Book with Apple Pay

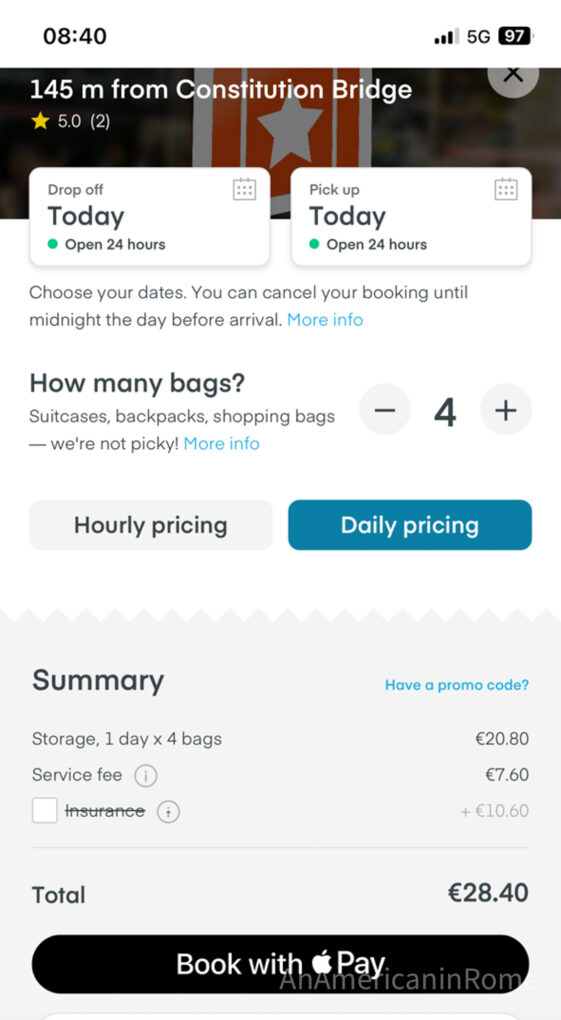[x=280, y=963]
